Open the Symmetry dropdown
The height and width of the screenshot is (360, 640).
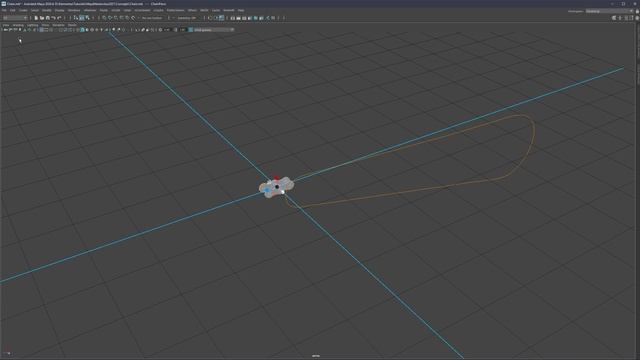pos(187,18)
